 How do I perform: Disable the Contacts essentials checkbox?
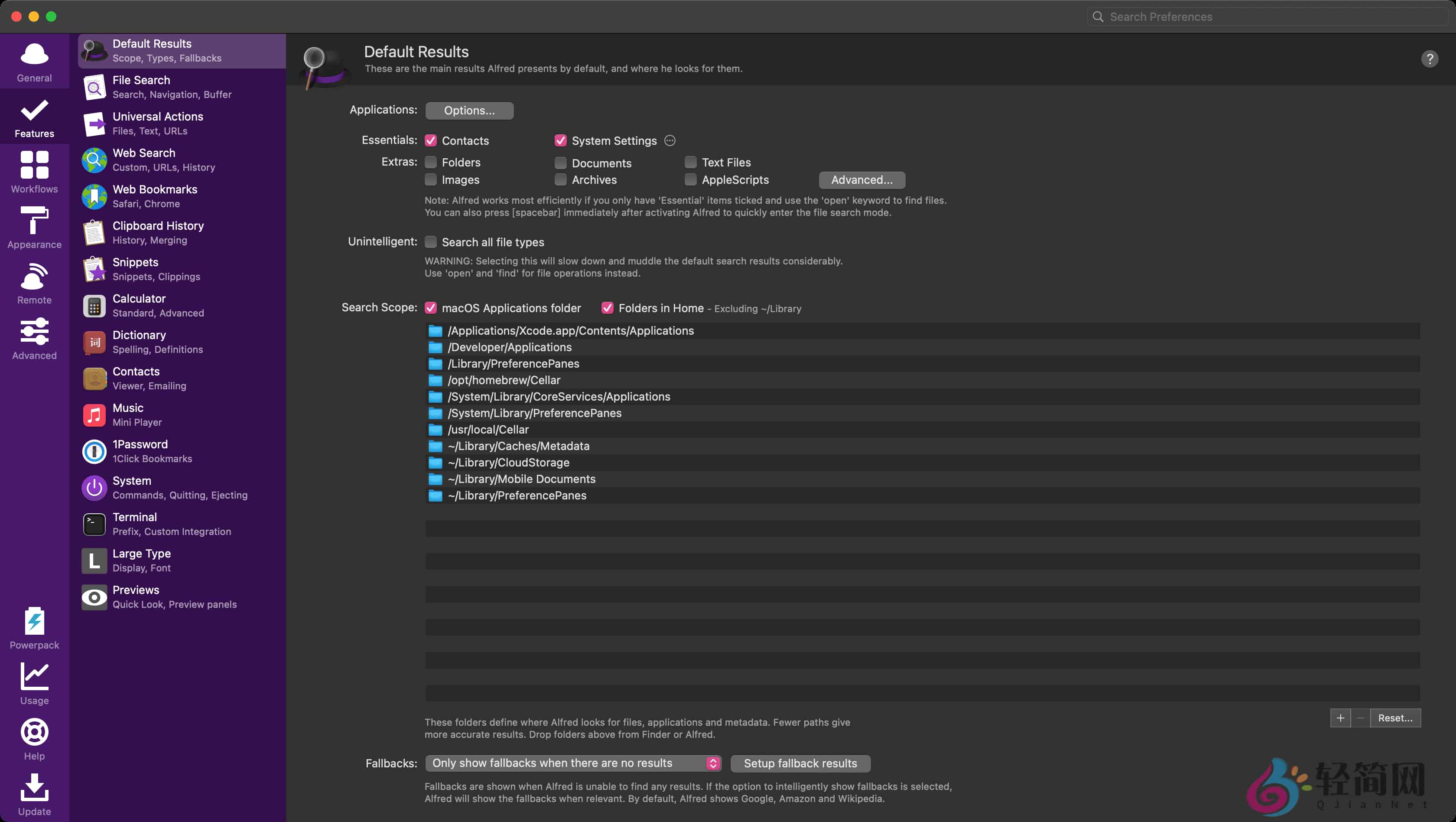click(x=431, y=141)
